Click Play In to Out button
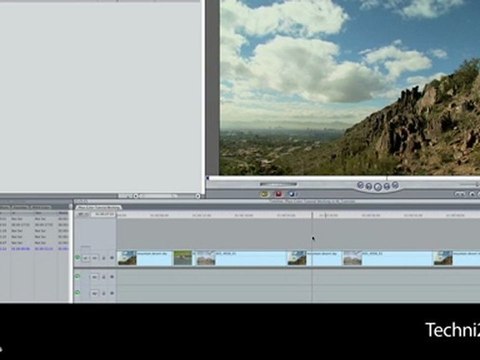This screenshot has width=480, height=360. point(369,186)
